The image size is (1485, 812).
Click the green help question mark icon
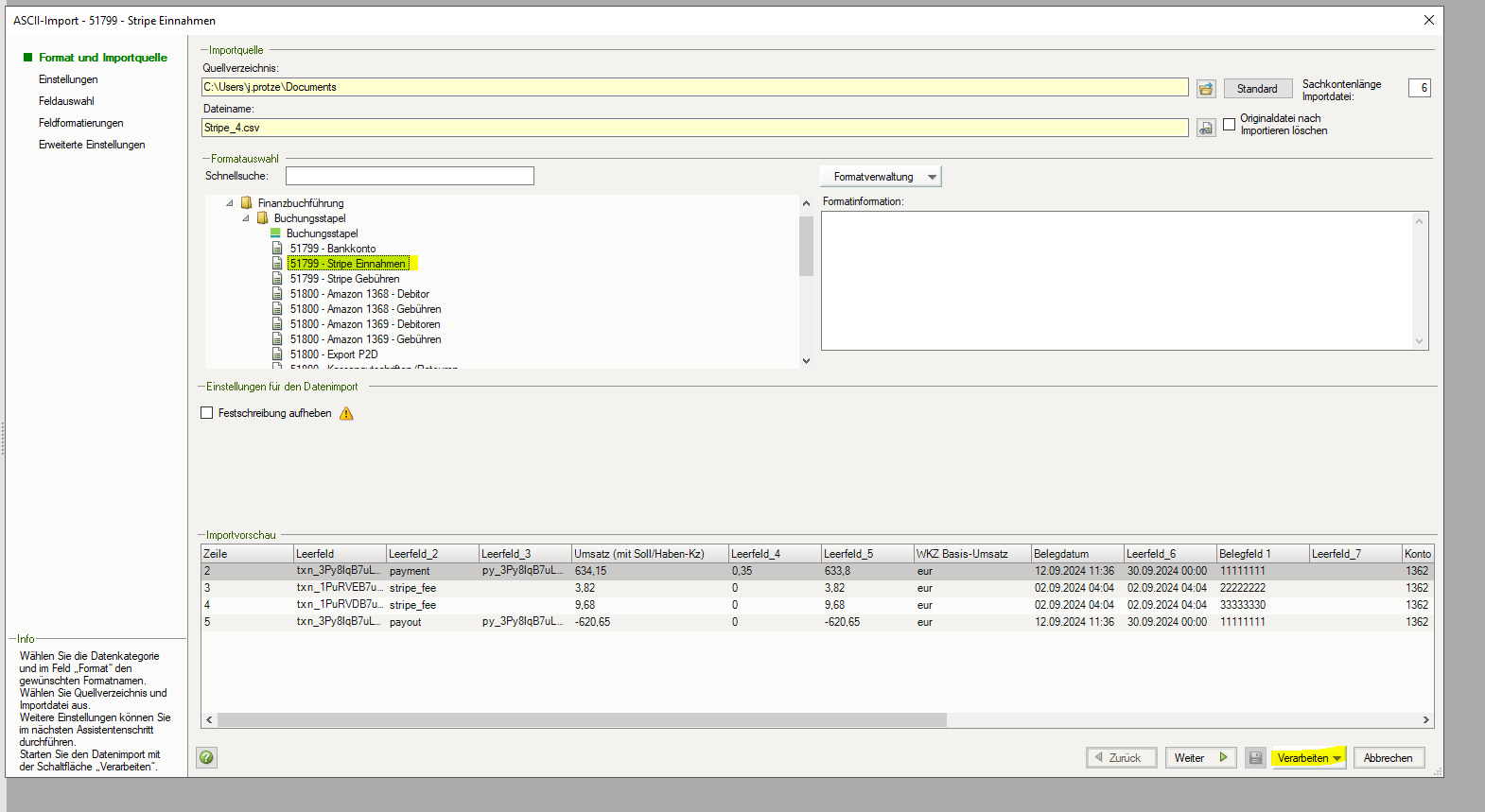click(x=206, y=757)
